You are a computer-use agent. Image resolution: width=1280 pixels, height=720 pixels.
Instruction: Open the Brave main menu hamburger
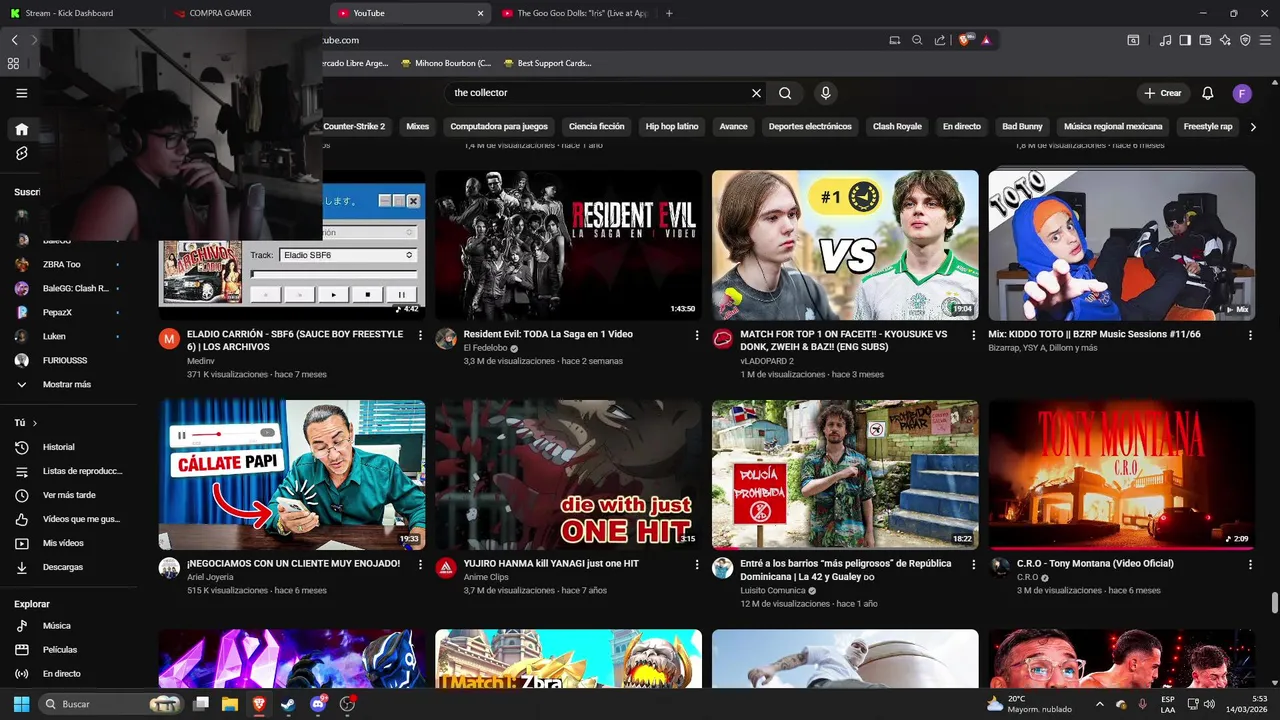(x=1266, y=40)
